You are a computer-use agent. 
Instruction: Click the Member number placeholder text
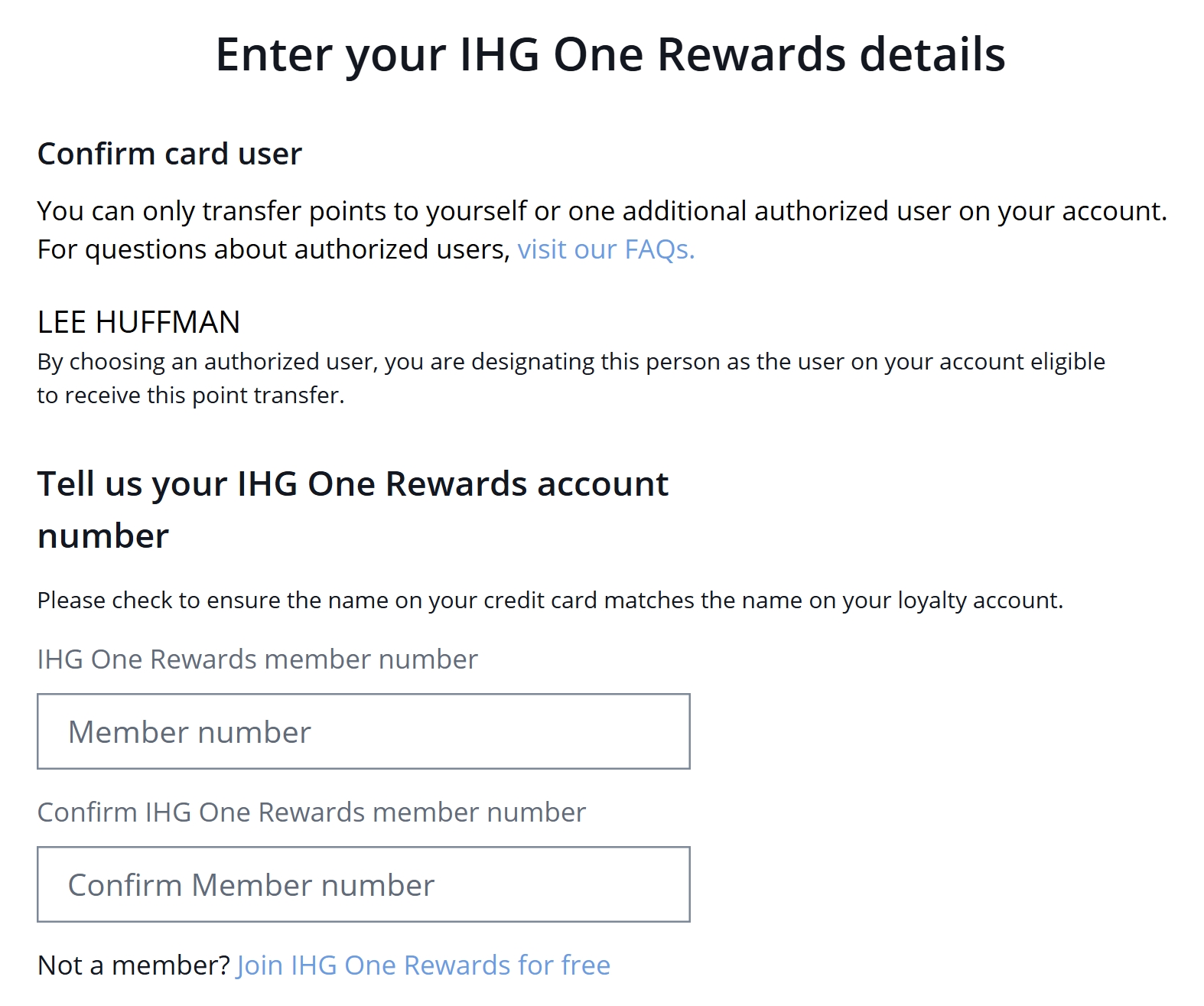[190, 731]
